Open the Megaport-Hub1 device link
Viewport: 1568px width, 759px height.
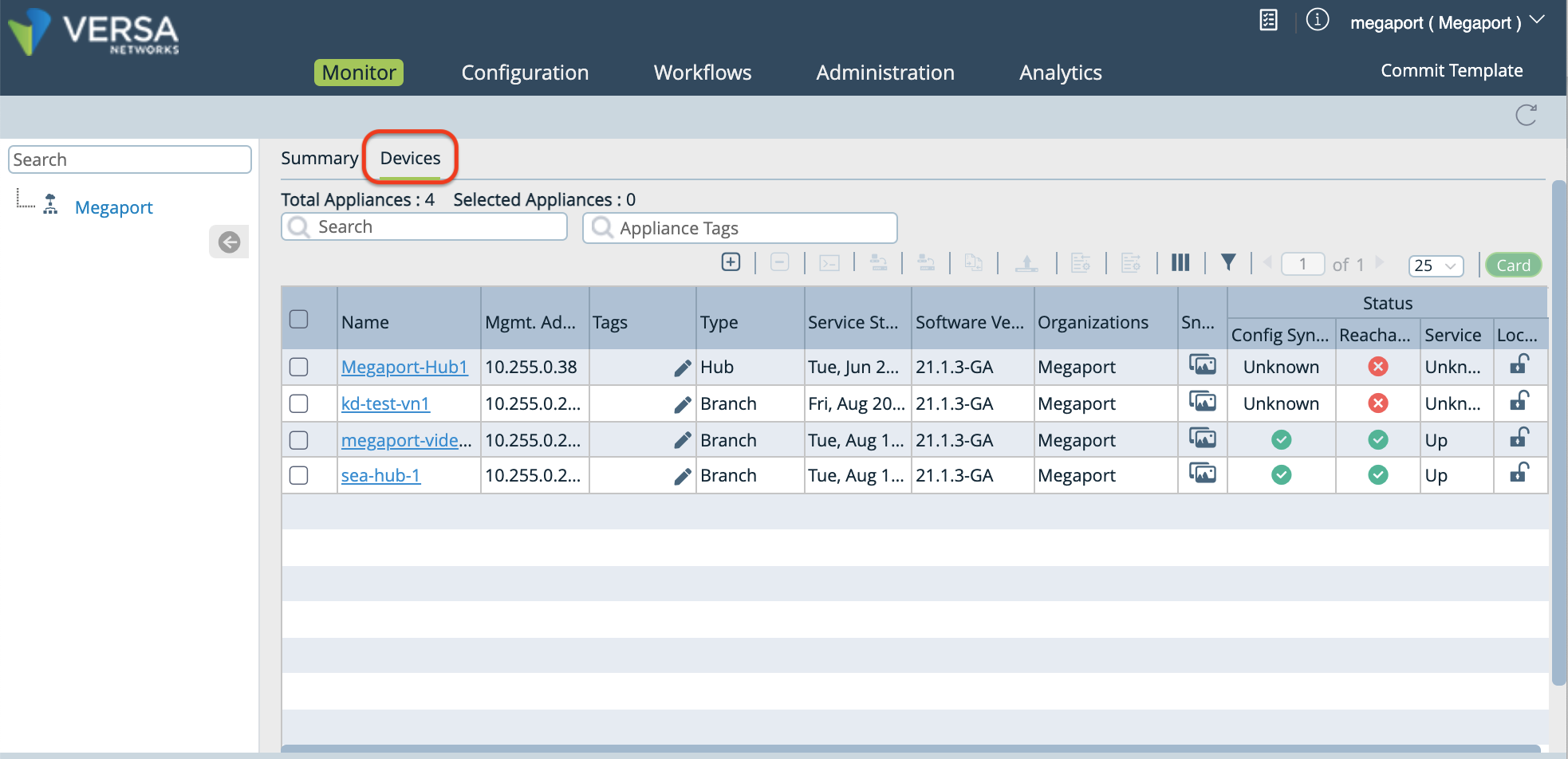click(x=404, y=367)
